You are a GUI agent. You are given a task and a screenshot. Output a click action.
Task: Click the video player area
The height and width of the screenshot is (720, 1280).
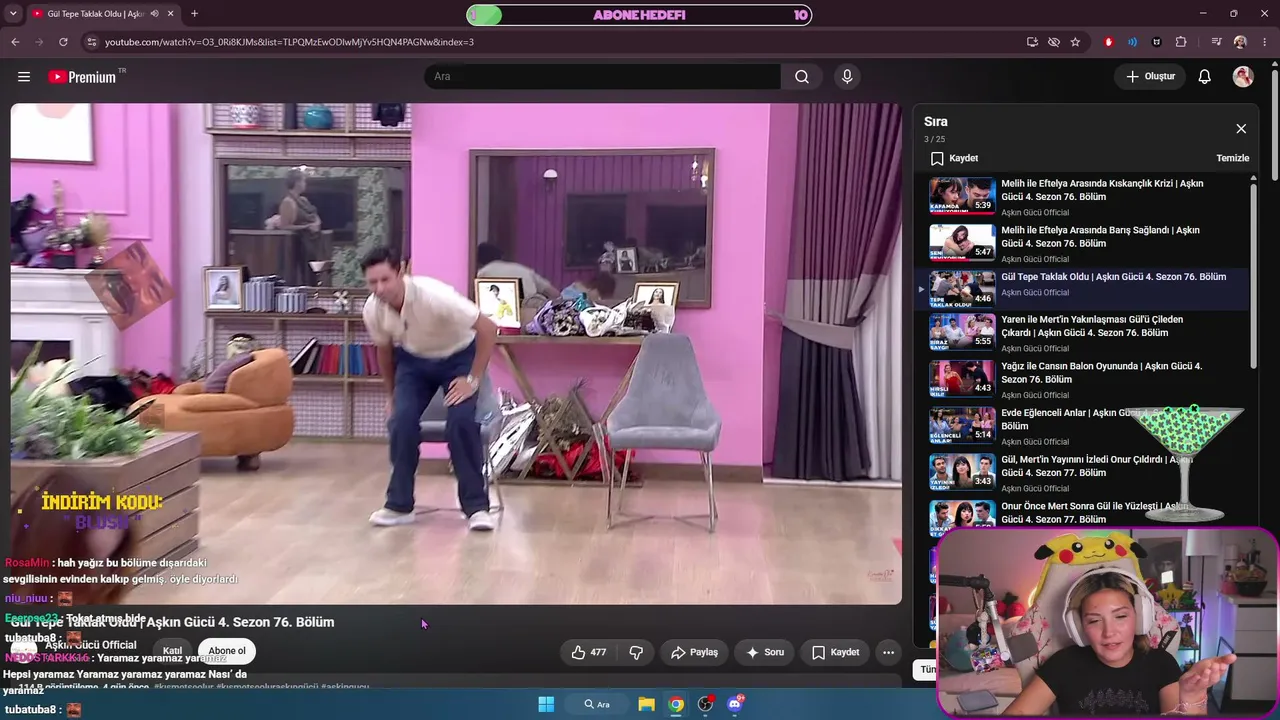click(x=456, y=354)
